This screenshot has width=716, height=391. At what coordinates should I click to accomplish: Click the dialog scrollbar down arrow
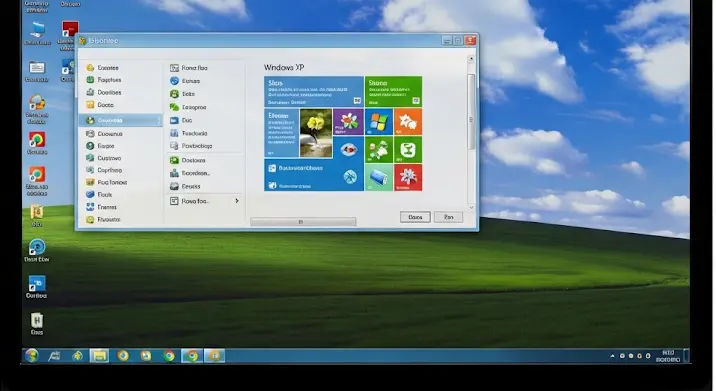[x=471, y=207]
